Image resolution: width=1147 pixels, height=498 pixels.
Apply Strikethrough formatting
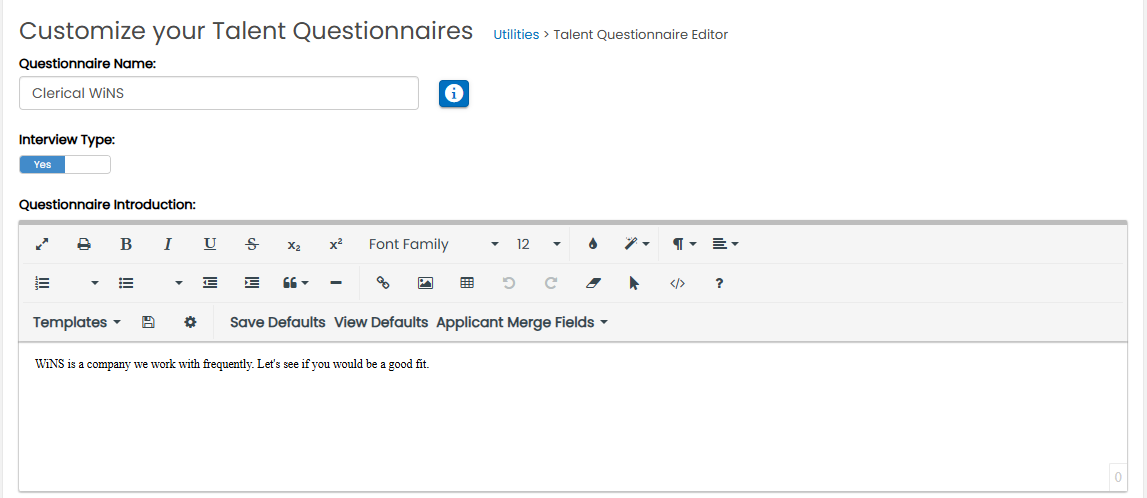pos(252,244)
